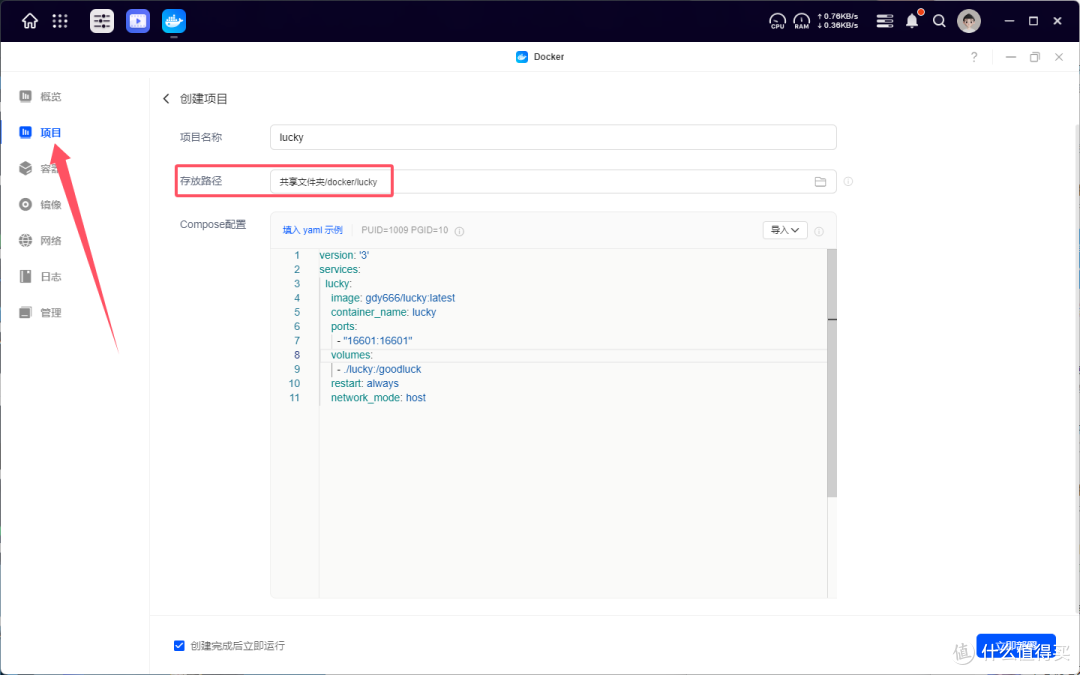Click info icon next to PUID PGID
The height and width of the screenshot is (675, 1080).
459,231
